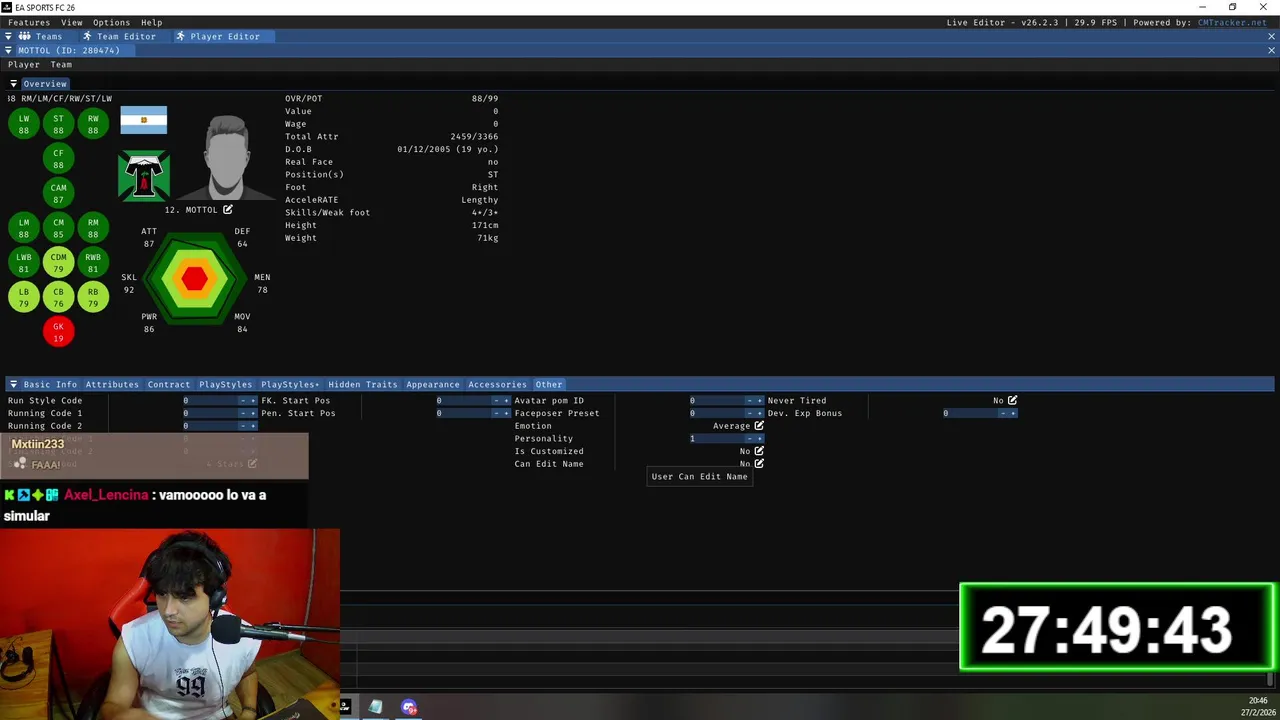The image size is (1280, 720).
Task: Click the red GK 19 rating circle
Action: click(58, 332)
